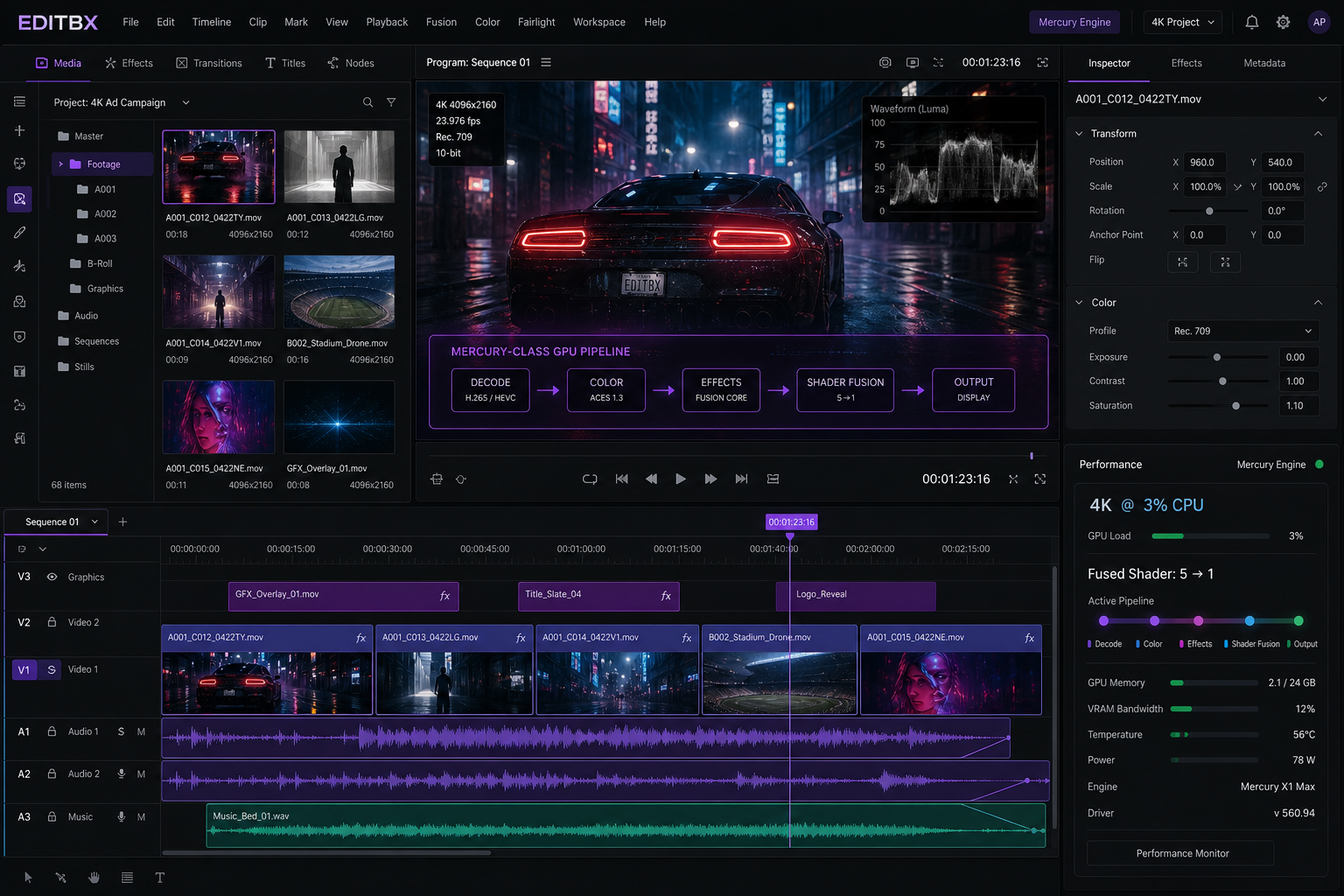The width and height of the screenshot is (1344, 896).
Task: Mute the Audio 1 track
Action: coord(141,731)
